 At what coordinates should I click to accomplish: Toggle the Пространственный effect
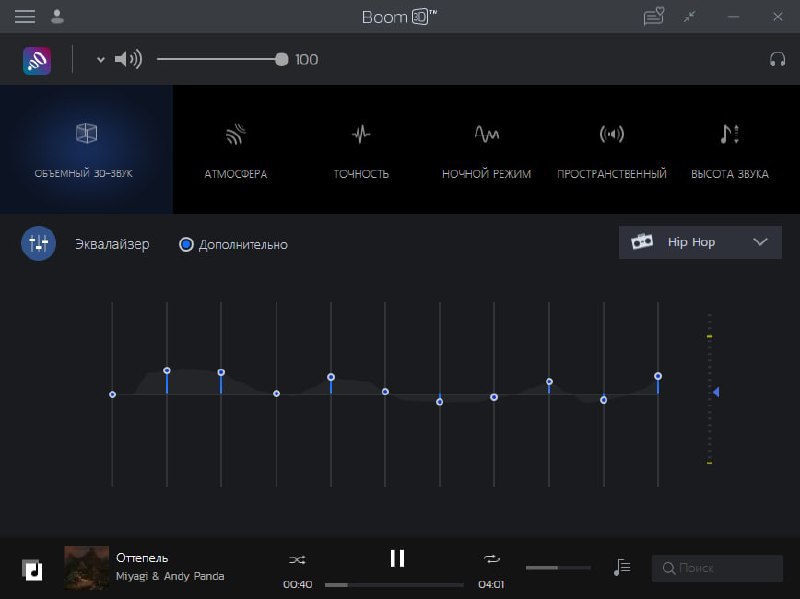point(612,149)
